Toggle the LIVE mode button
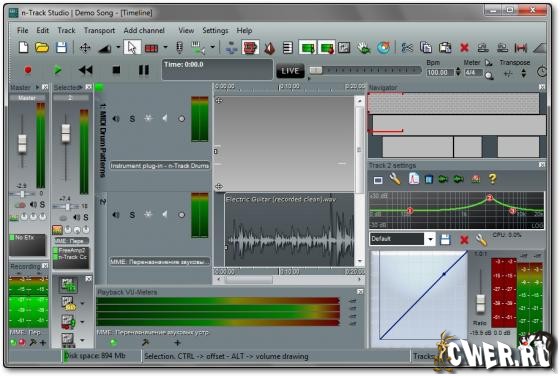Viewport: 560px width, 376px height. click(x=290, y=71)
